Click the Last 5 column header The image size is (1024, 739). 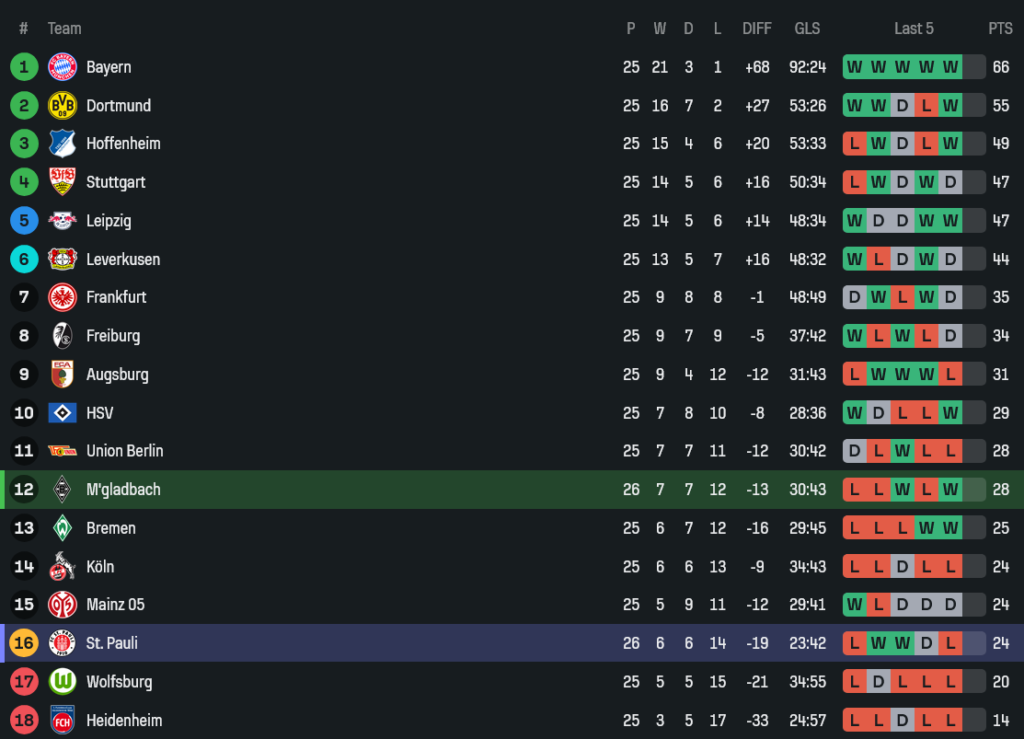click(913, 29)
